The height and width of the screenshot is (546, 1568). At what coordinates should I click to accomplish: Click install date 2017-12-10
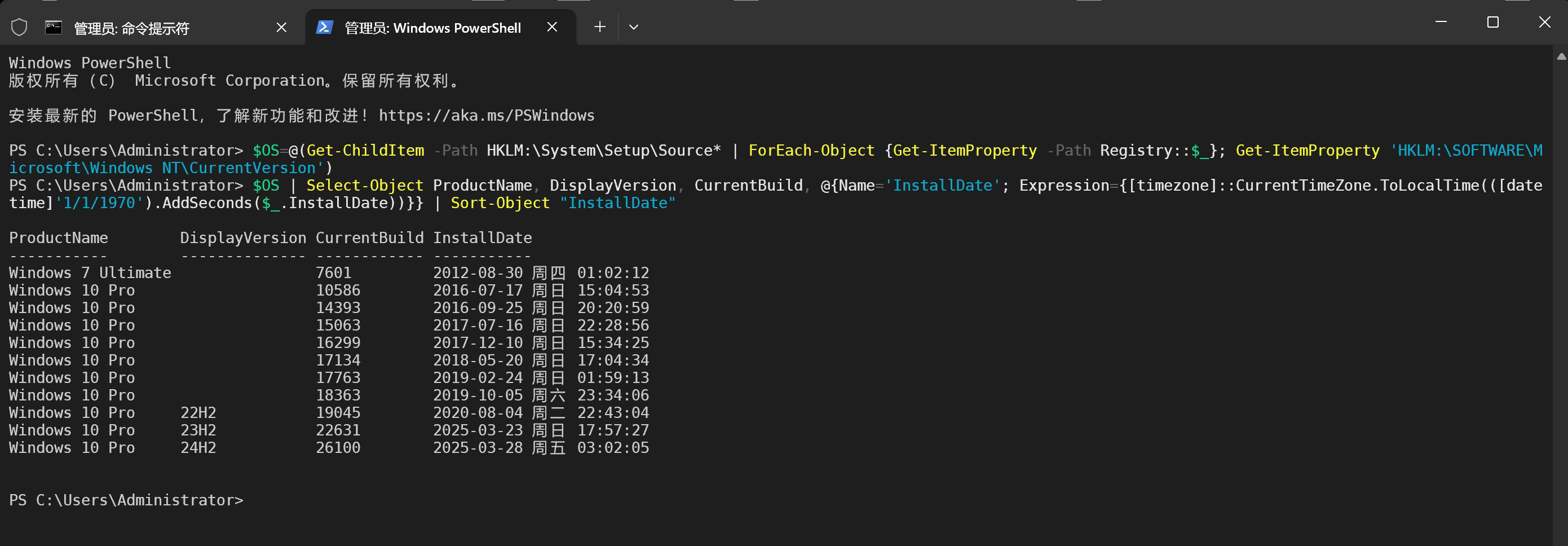pos(478,343)
